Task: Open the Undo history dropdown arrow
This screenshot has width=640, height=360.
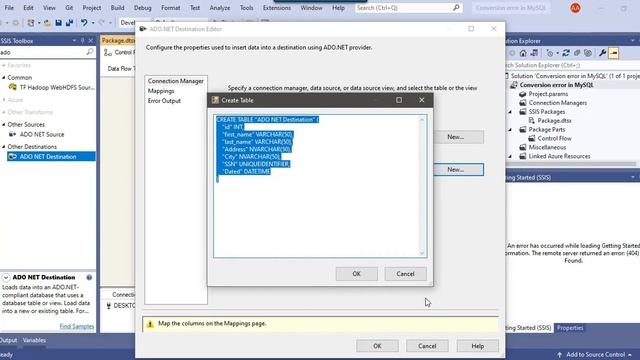Action: 93,23
